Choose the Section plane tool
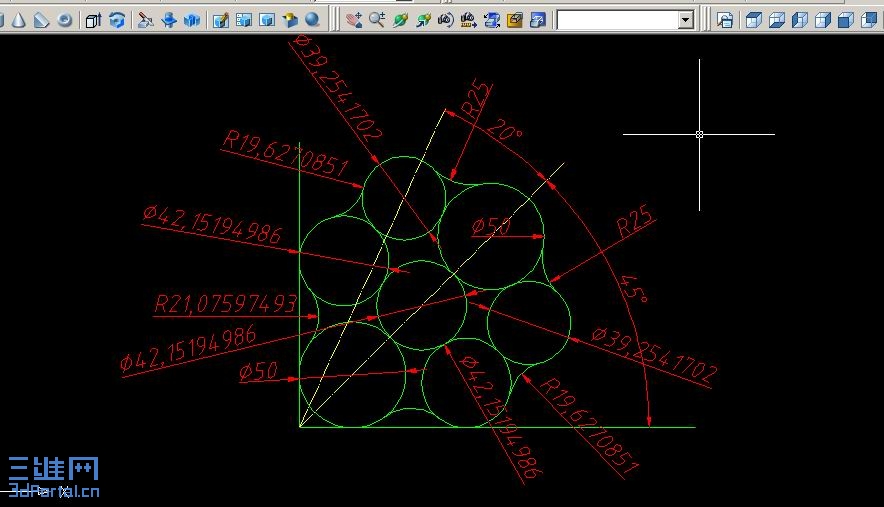 169,20
